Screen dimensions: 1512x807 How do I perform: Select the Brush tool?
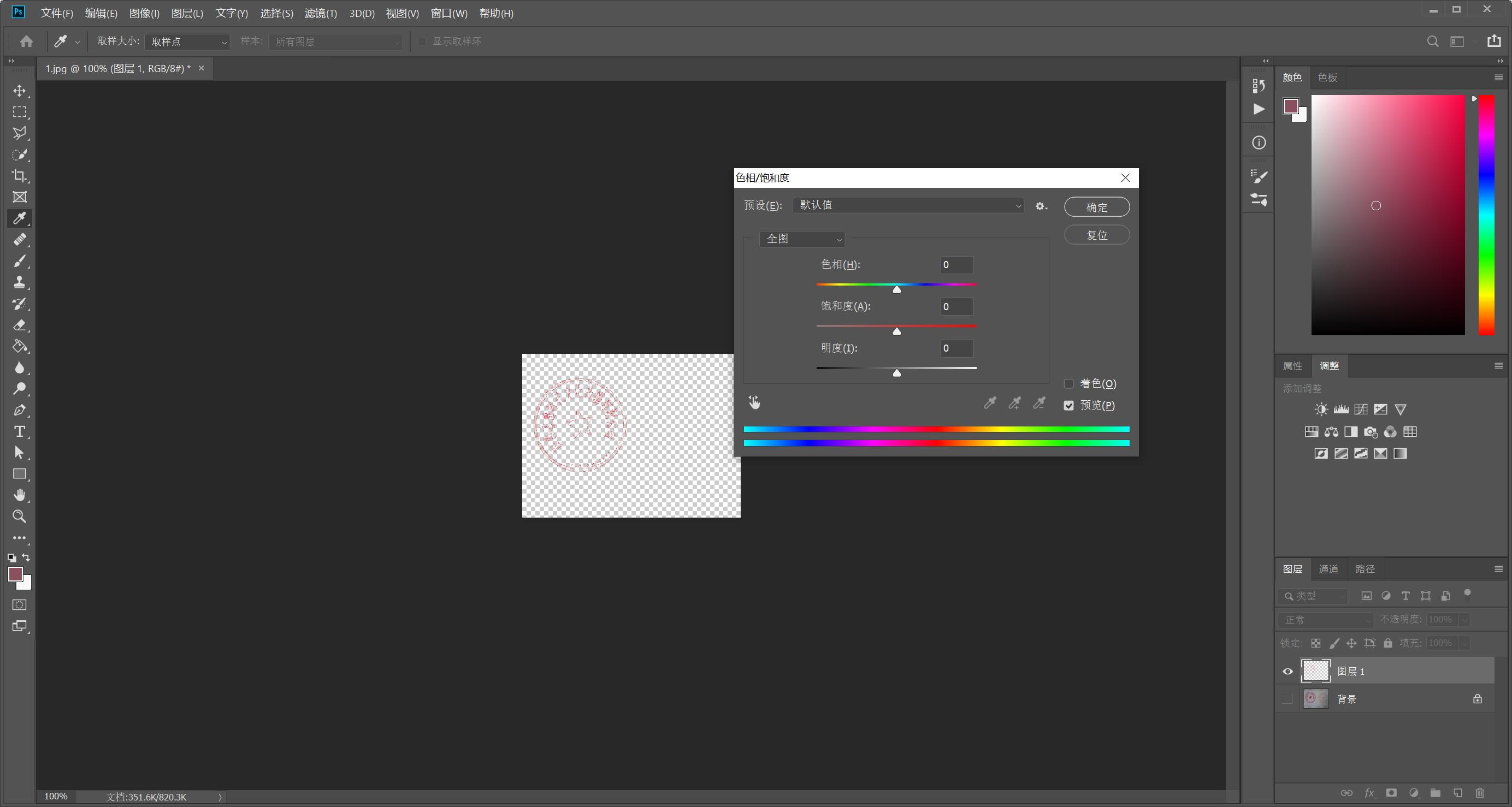19,261
